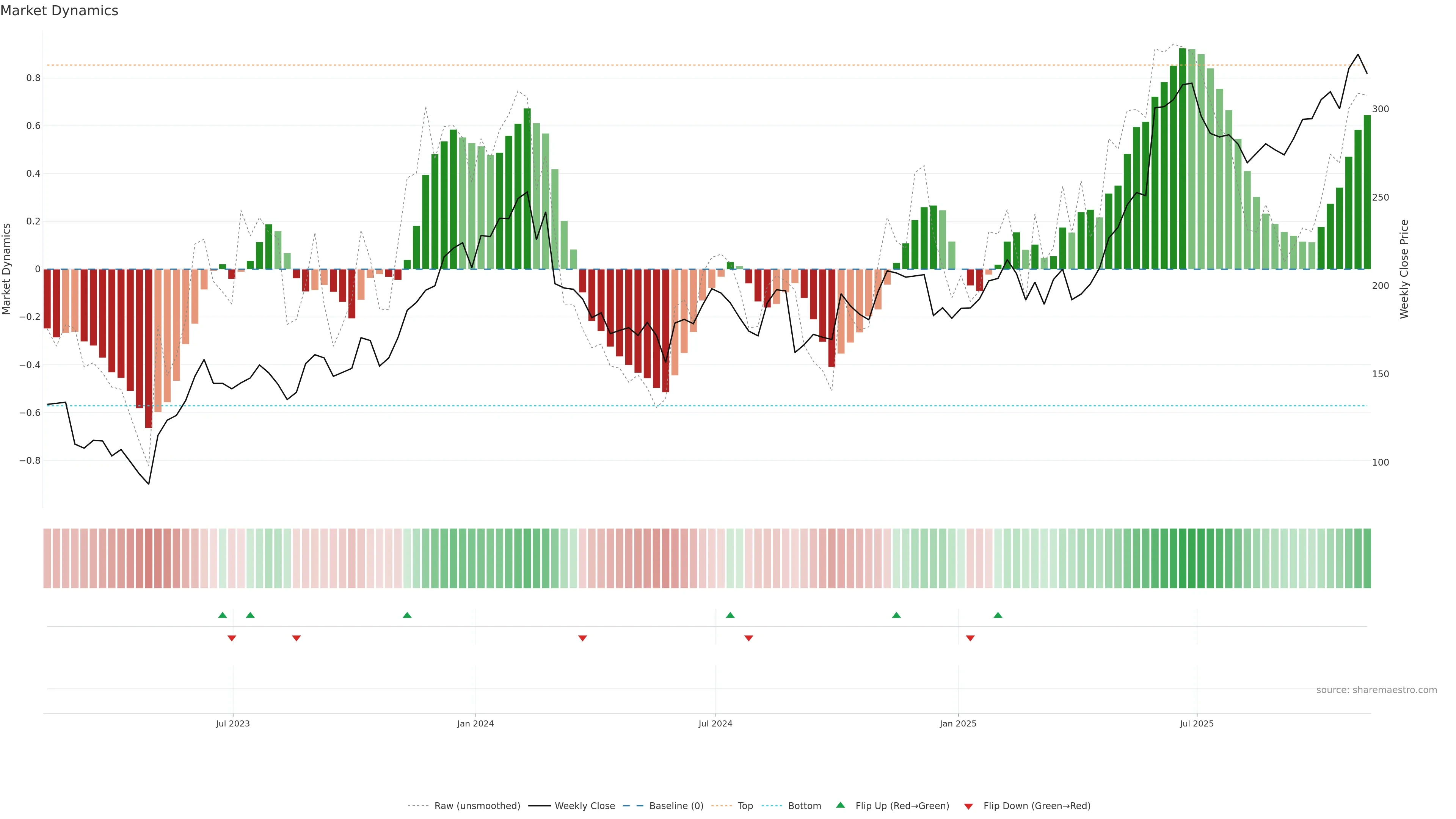Click the Weekly Close Price axis title
Viewport: 1456px width, 819px height.
1404,269
